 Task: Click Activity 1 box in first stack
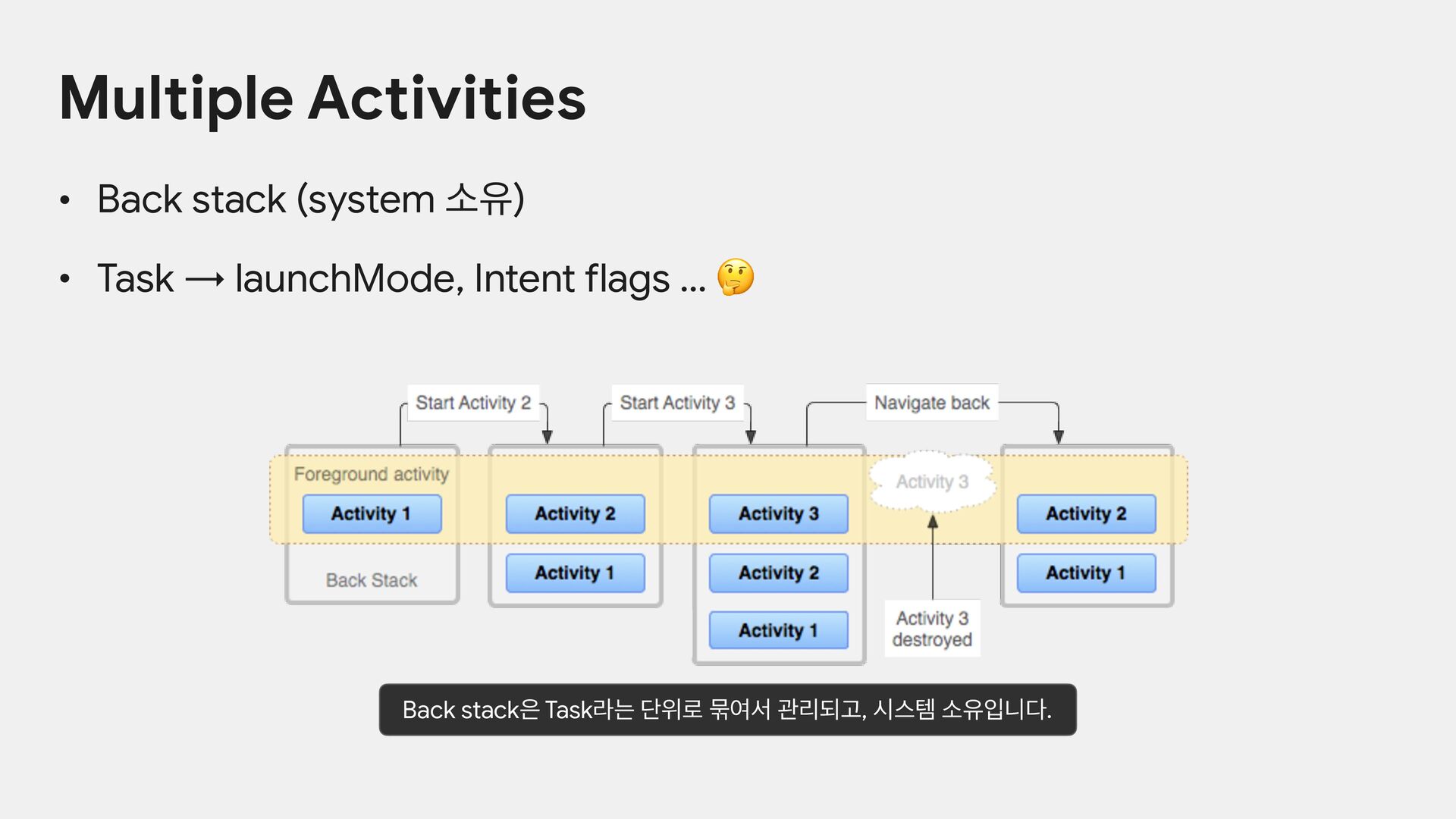[x=372, y=513]
